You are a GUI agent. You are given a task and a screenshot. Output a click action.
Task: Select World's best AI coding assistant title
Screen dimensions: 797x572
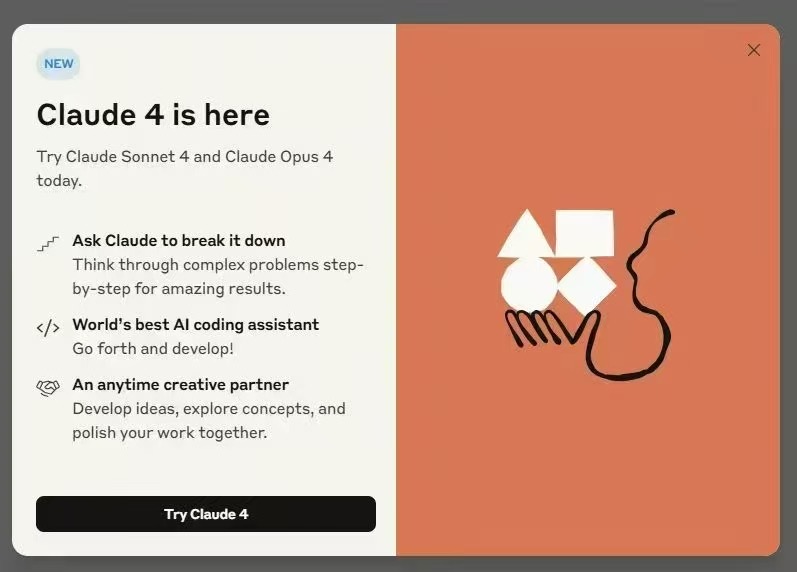[196, 324]
